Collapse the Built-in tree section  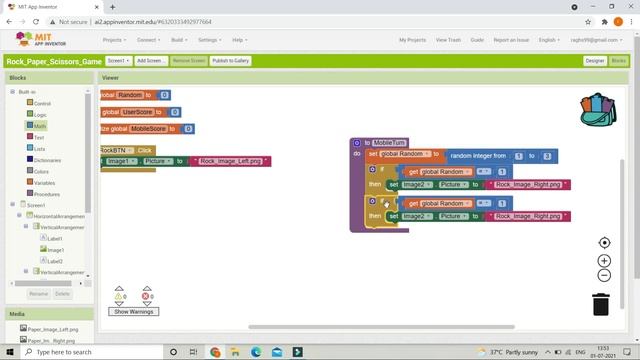pyautogui.click(x=13, y=92)
